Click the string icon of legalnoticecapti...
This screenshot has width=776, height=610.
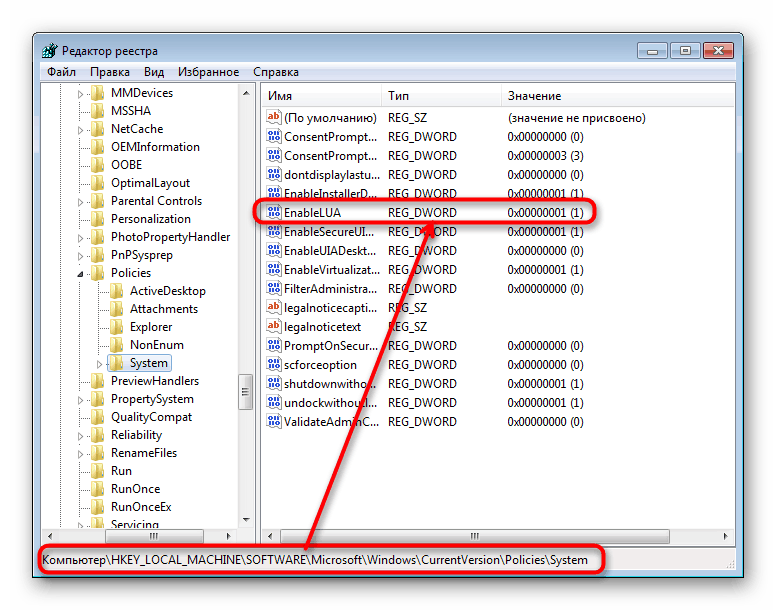point(274,307)
